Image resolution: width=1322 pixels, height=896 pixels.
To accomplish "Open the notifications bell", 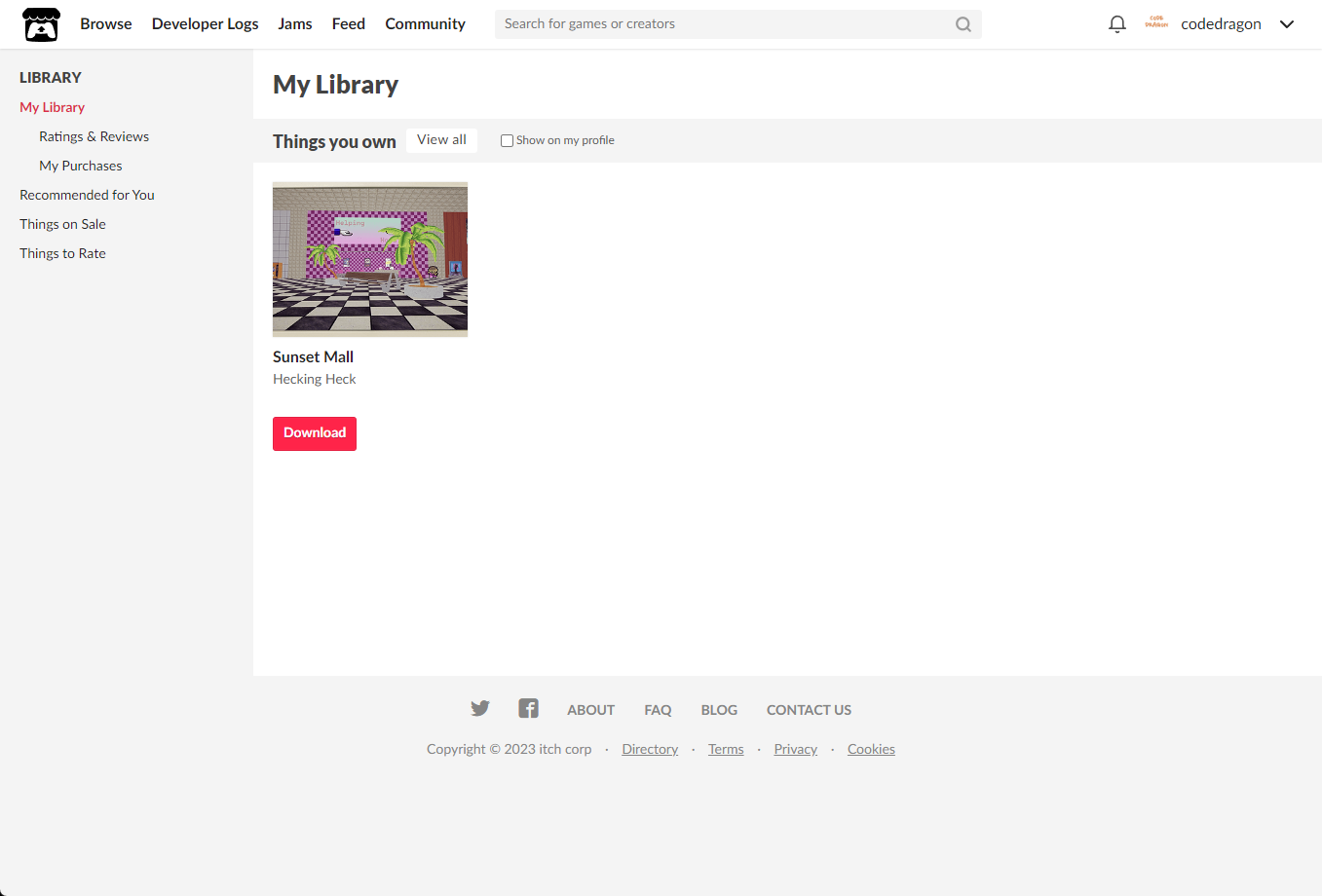I will coord(1117,24).
